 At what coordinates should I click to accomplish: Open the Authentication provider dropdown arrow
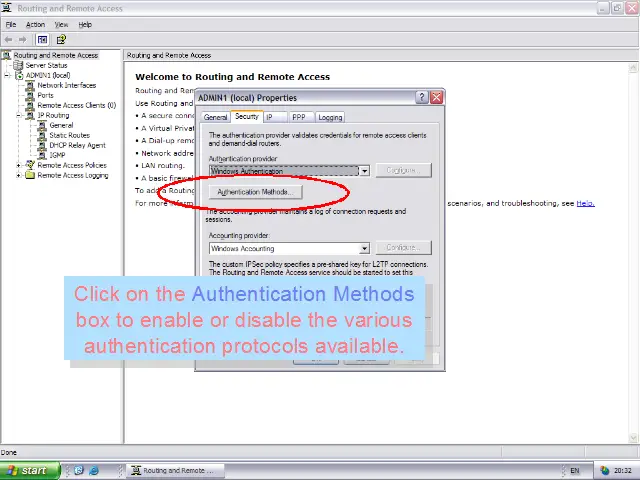pos(364,171)
